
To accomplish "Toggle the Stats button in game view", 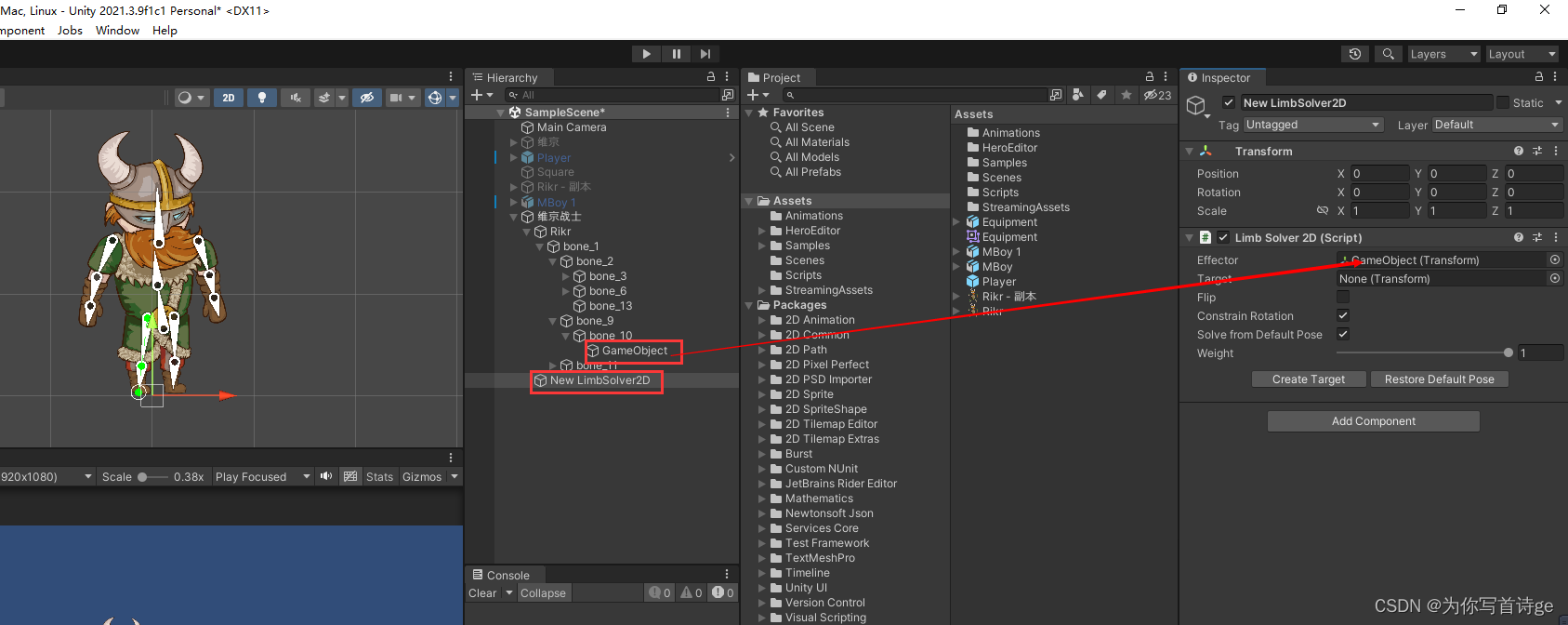I will [x=379, y=477].
